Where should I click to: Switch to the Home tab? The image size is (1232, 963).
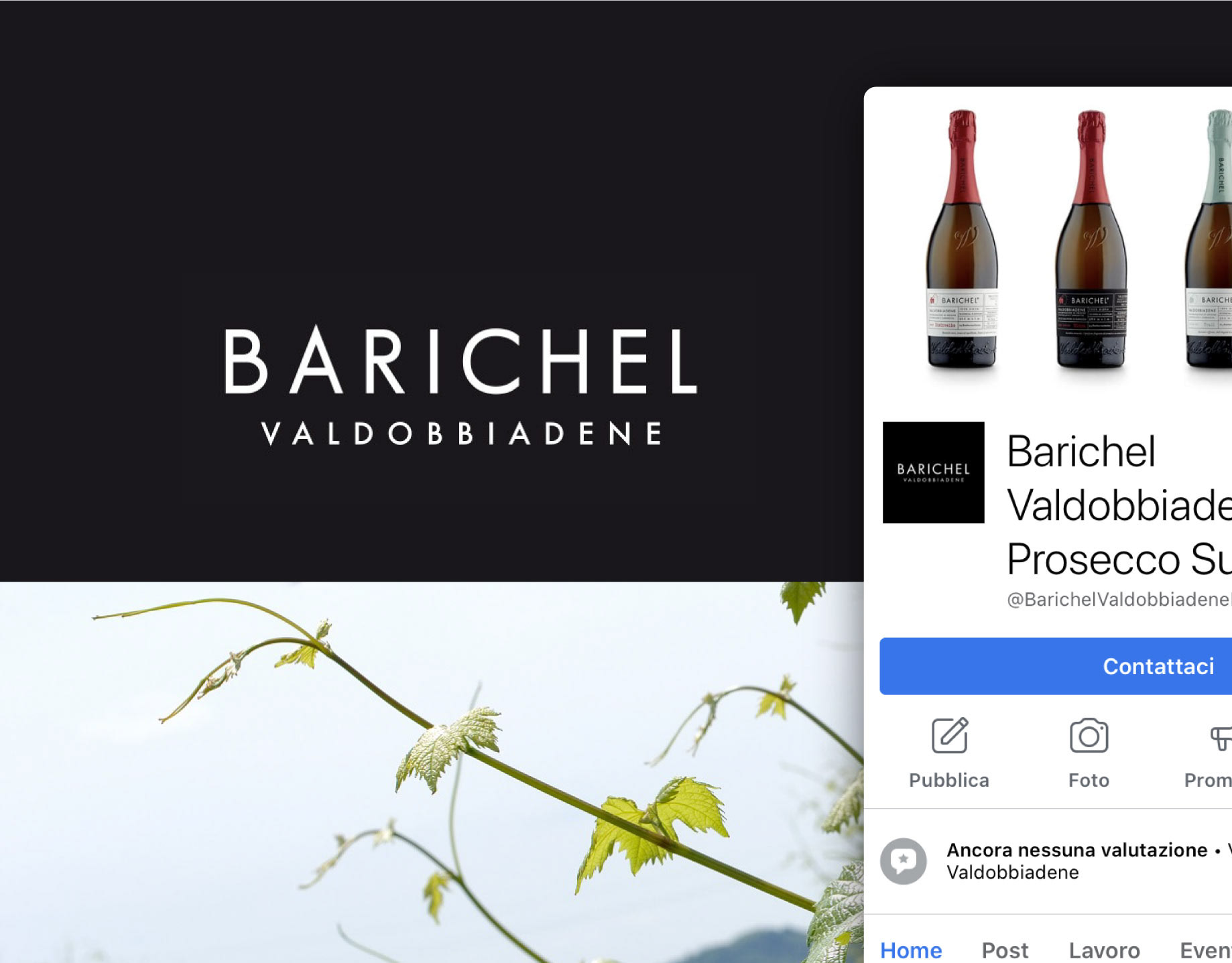point(911,950)
